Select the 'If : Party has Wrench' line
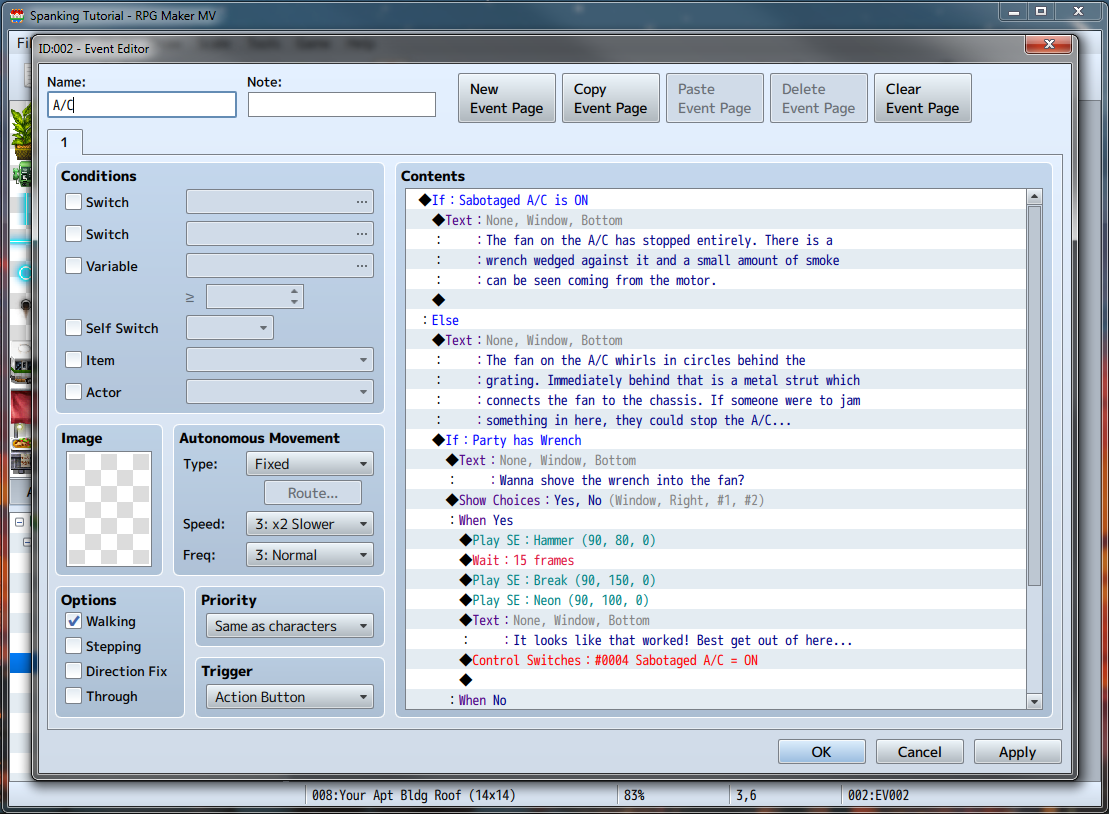This screenshot has width=1109, height=814. tap(716, 440)
